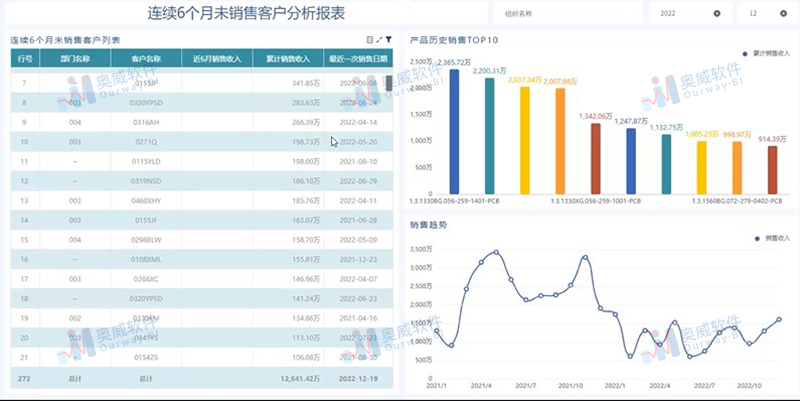
Task: Open the year dropdown showing 2022
Action: pyautogui.click(x=689, y=14)
